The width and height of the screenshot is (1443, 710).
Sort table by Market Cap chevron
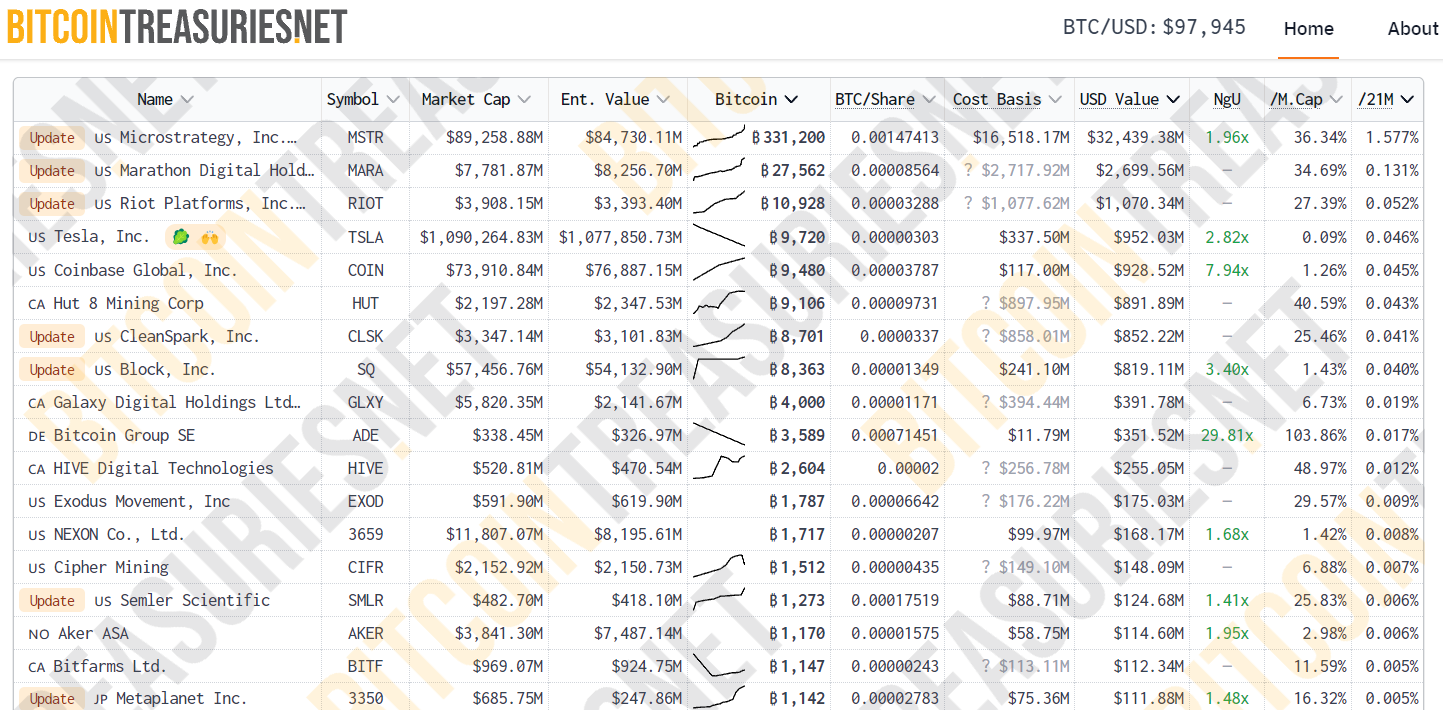[x=524, y=100]
